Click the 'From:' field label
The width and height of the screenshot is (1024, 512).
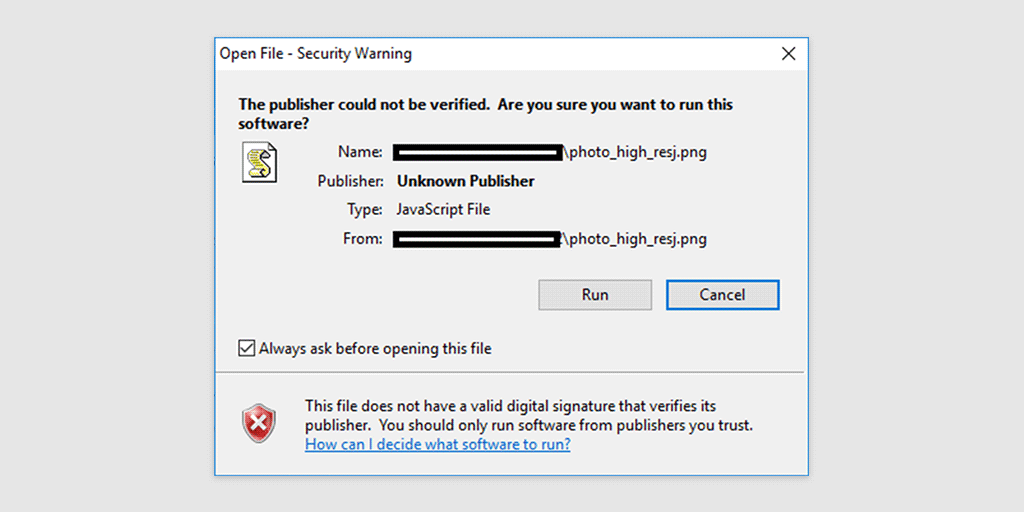363,239
